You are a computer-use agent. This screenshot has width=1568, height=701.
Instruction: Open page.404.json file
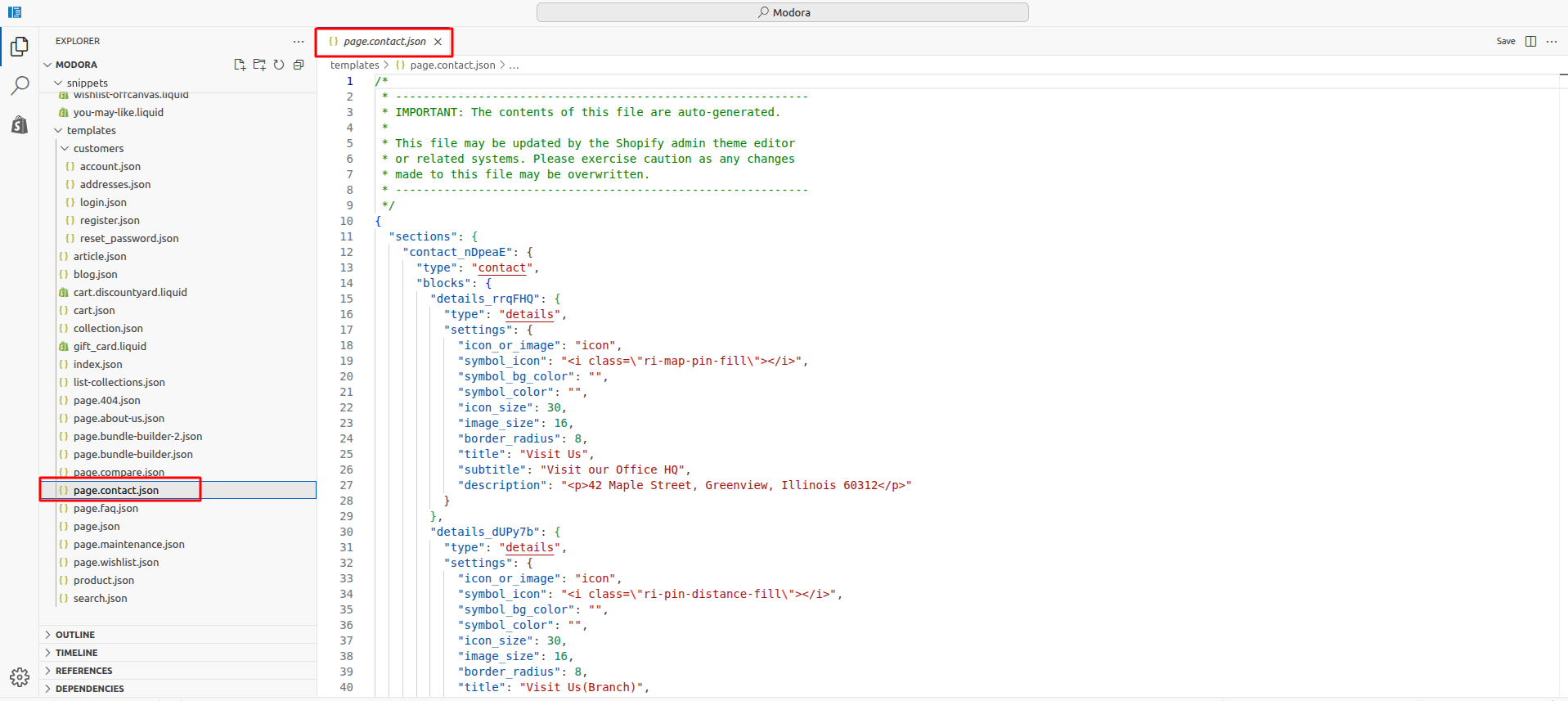(x=106, y=400)
